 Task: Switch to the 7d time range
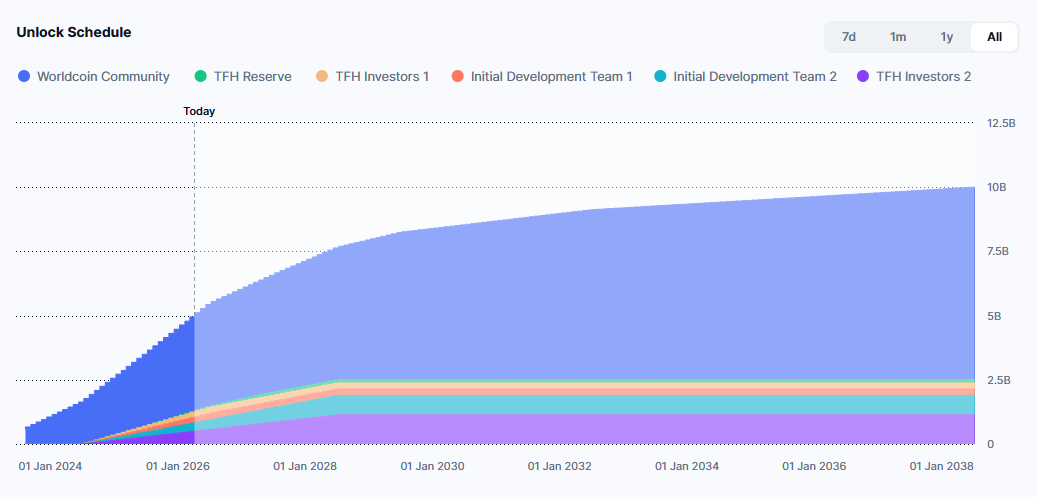pyautogui.click(x=849, y=37)
